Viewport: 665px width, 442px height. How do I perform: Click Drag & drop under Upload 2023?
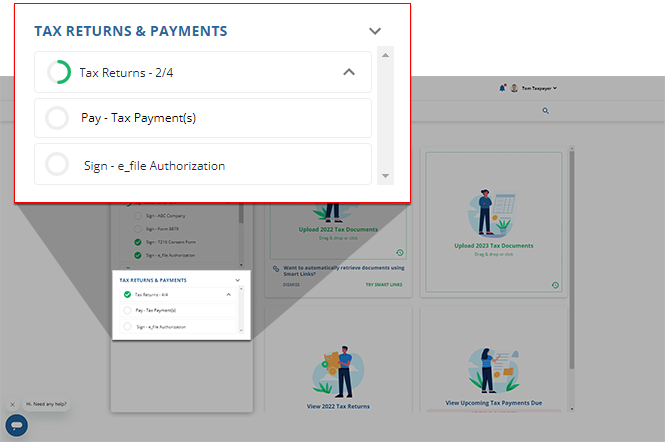pyautogui.click(x=494, y=254)
